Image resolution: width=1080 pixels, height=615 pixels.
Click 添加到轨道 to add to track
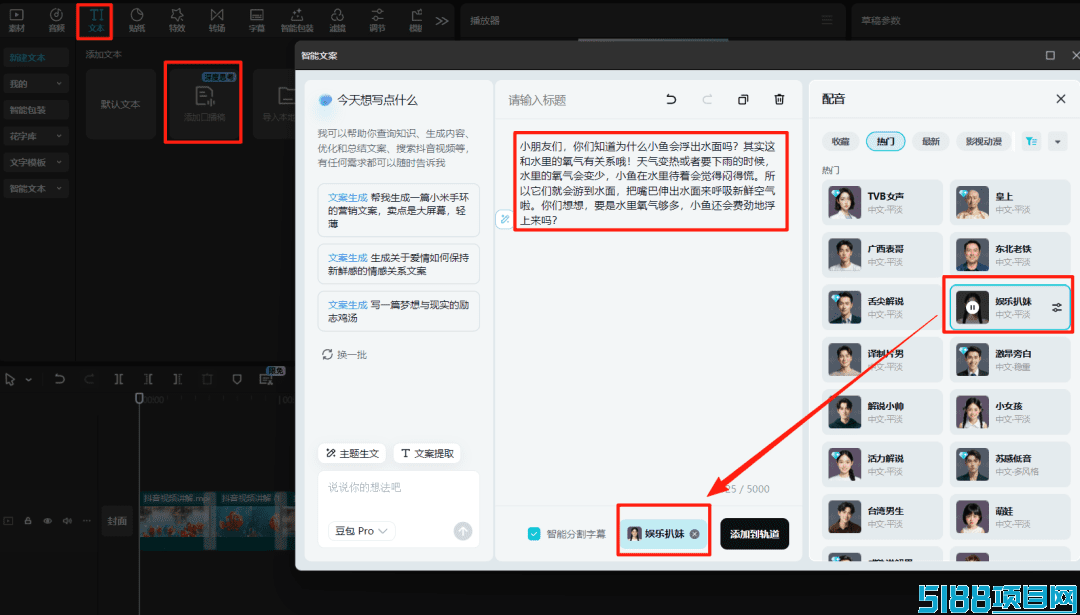[x=754, y=534]
